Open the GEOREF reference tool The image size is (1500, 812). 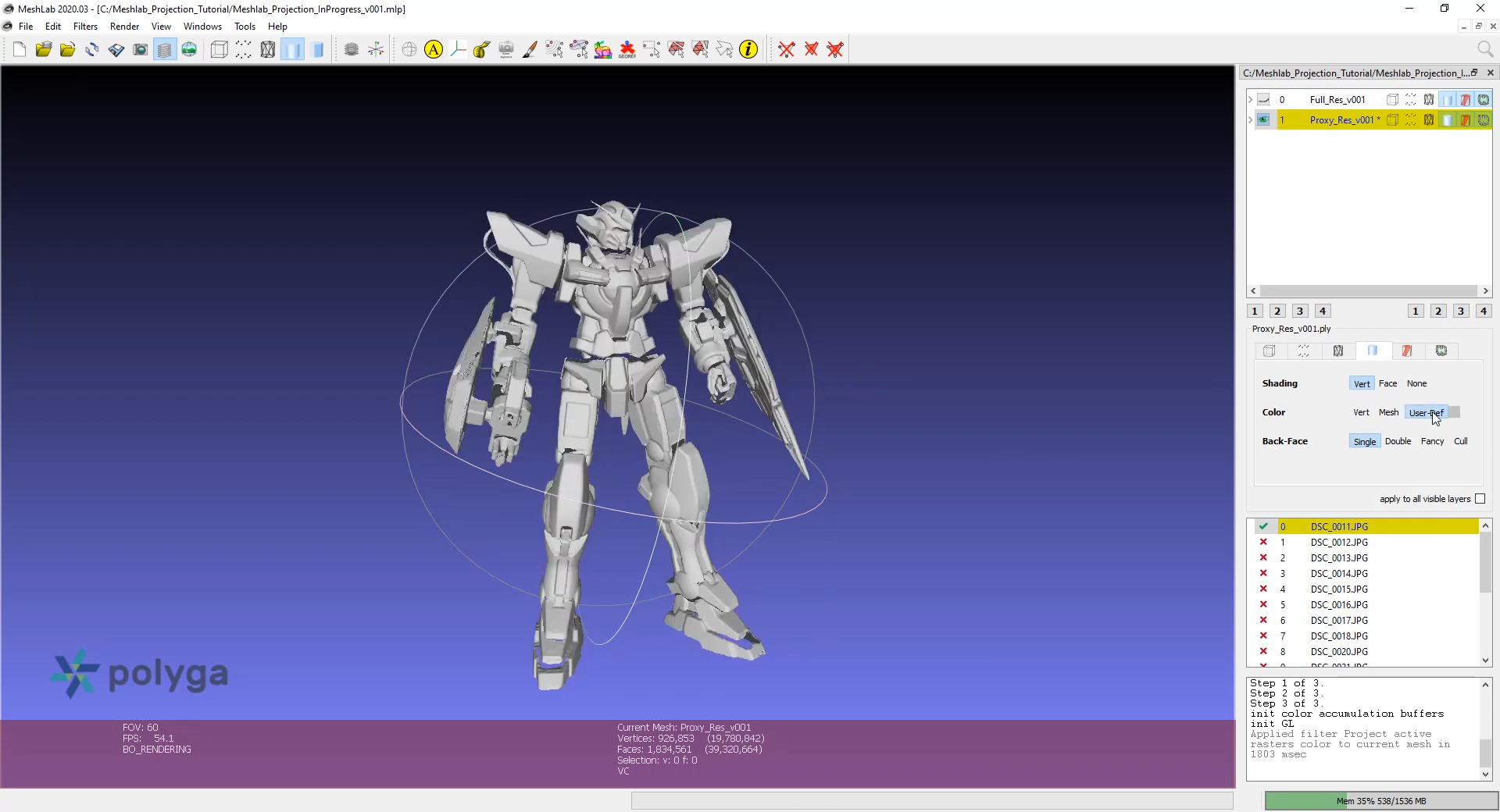[x=627, y=50]
